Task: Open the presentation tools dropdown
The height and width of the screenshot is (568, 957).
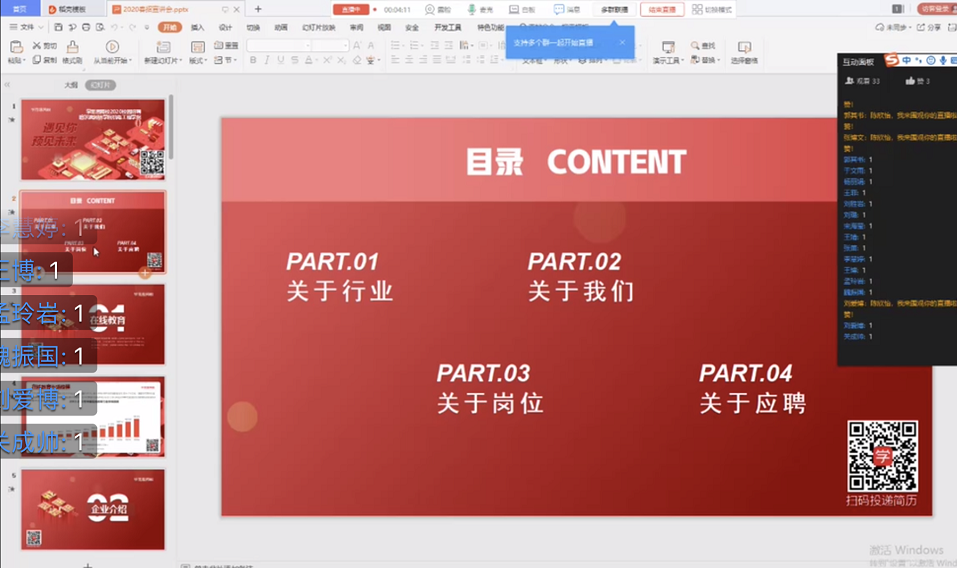Action: coord(668,60)
